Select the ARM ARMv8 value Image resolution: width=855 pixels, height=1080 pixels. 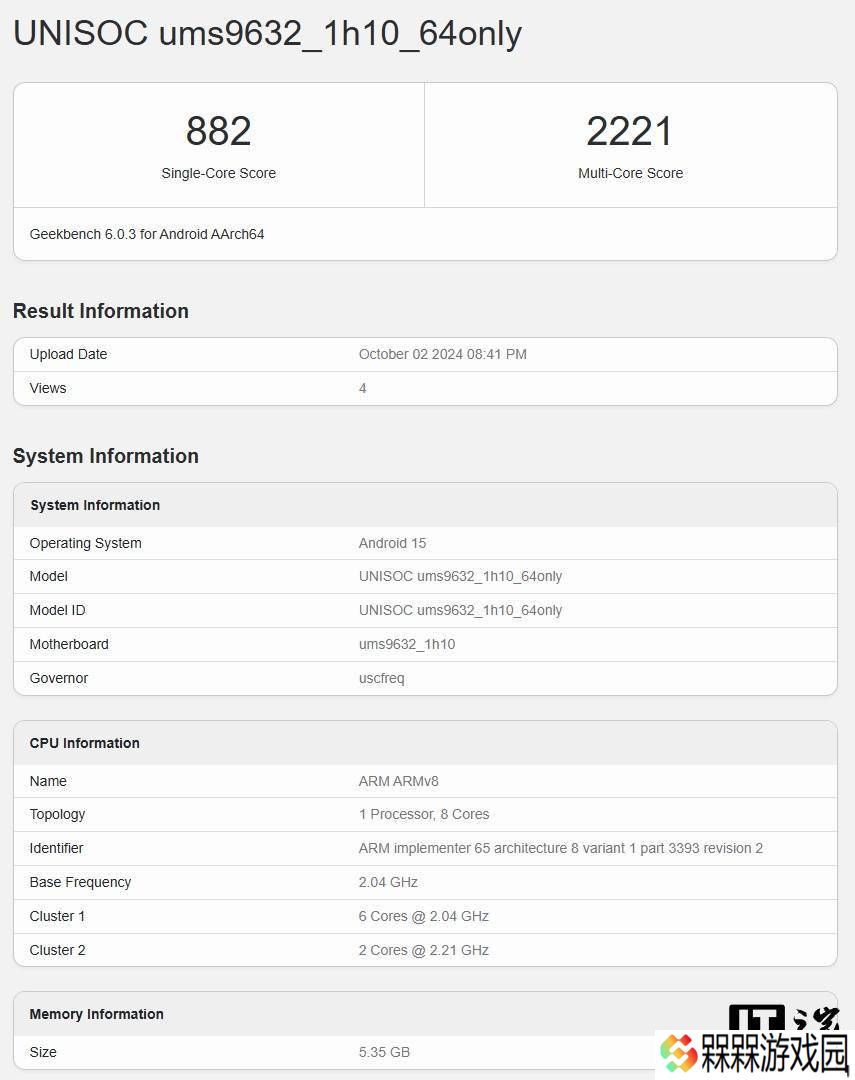(398, 781)
